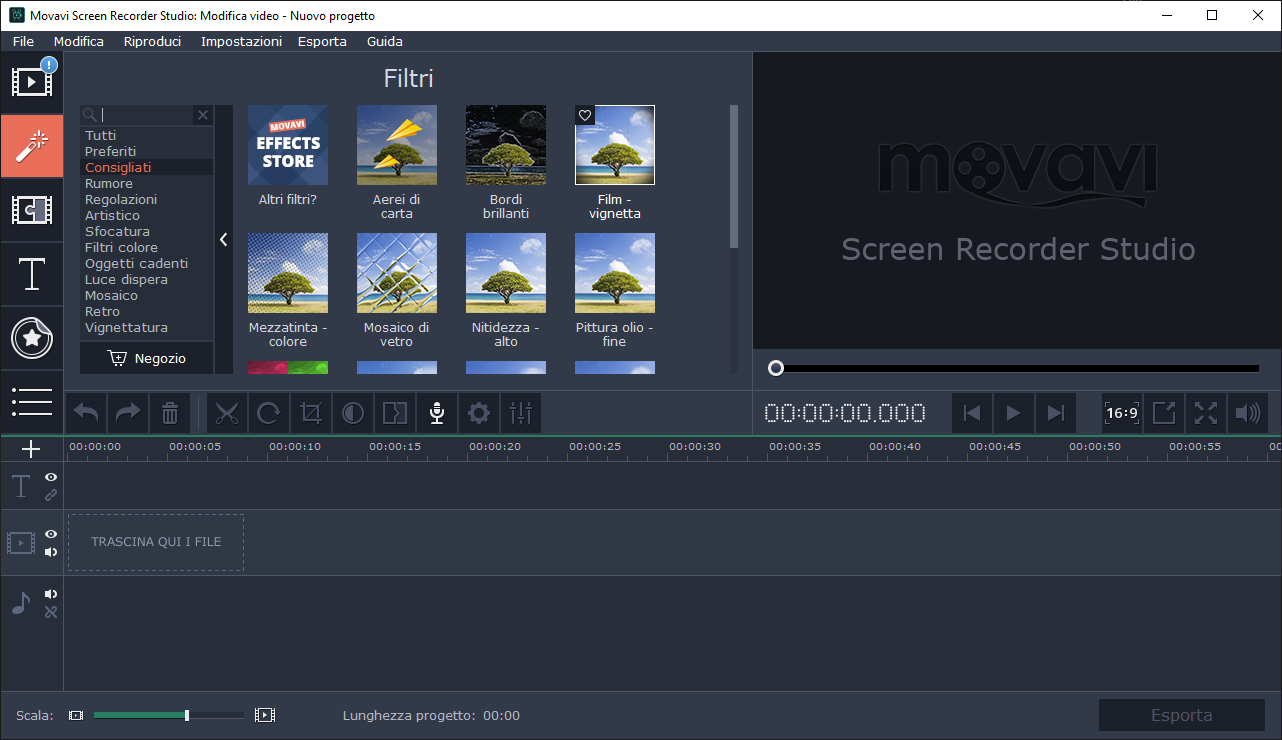Screen dimensions: 1282x740
Task: Click the Negozio store button
Action: [x=147, y=359]
